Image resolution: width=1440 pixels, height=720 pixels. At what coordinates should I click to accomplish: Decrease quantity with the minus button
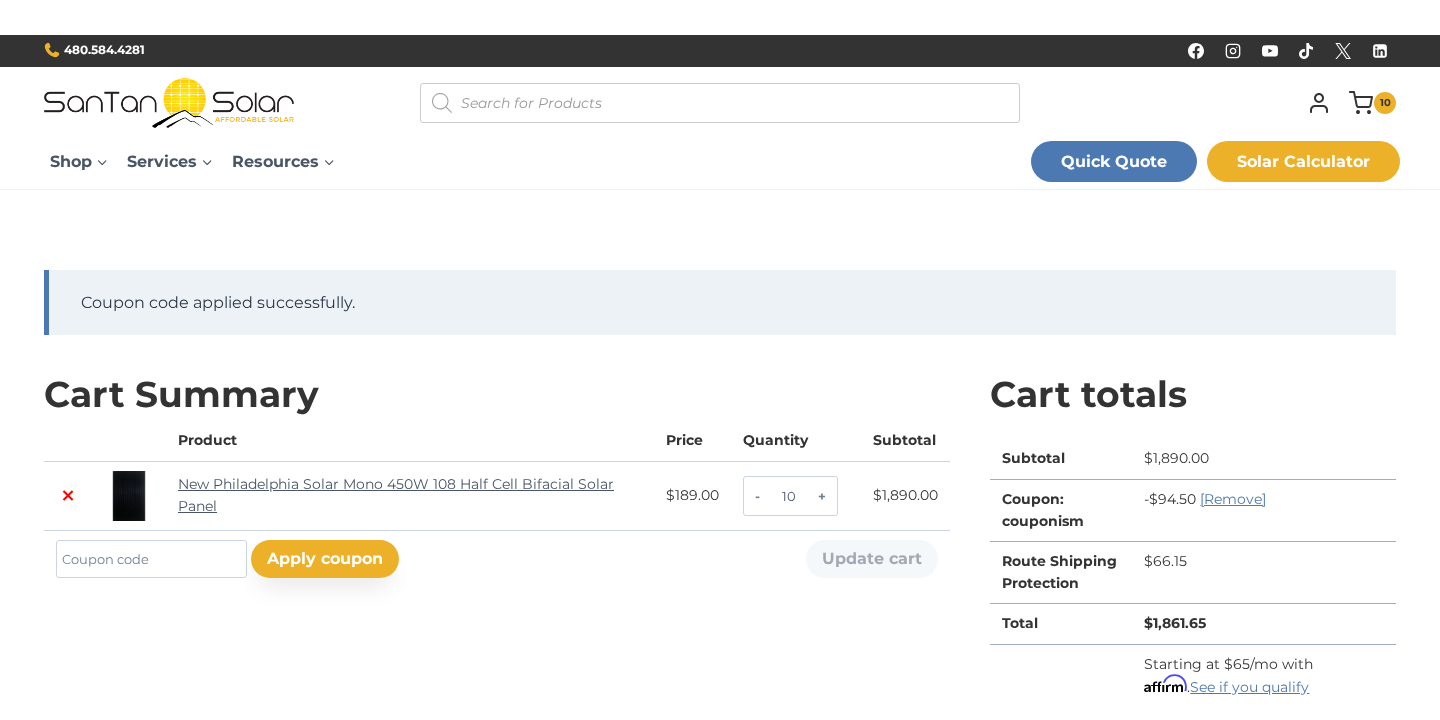pyautogui.click(x=757, y=497)
